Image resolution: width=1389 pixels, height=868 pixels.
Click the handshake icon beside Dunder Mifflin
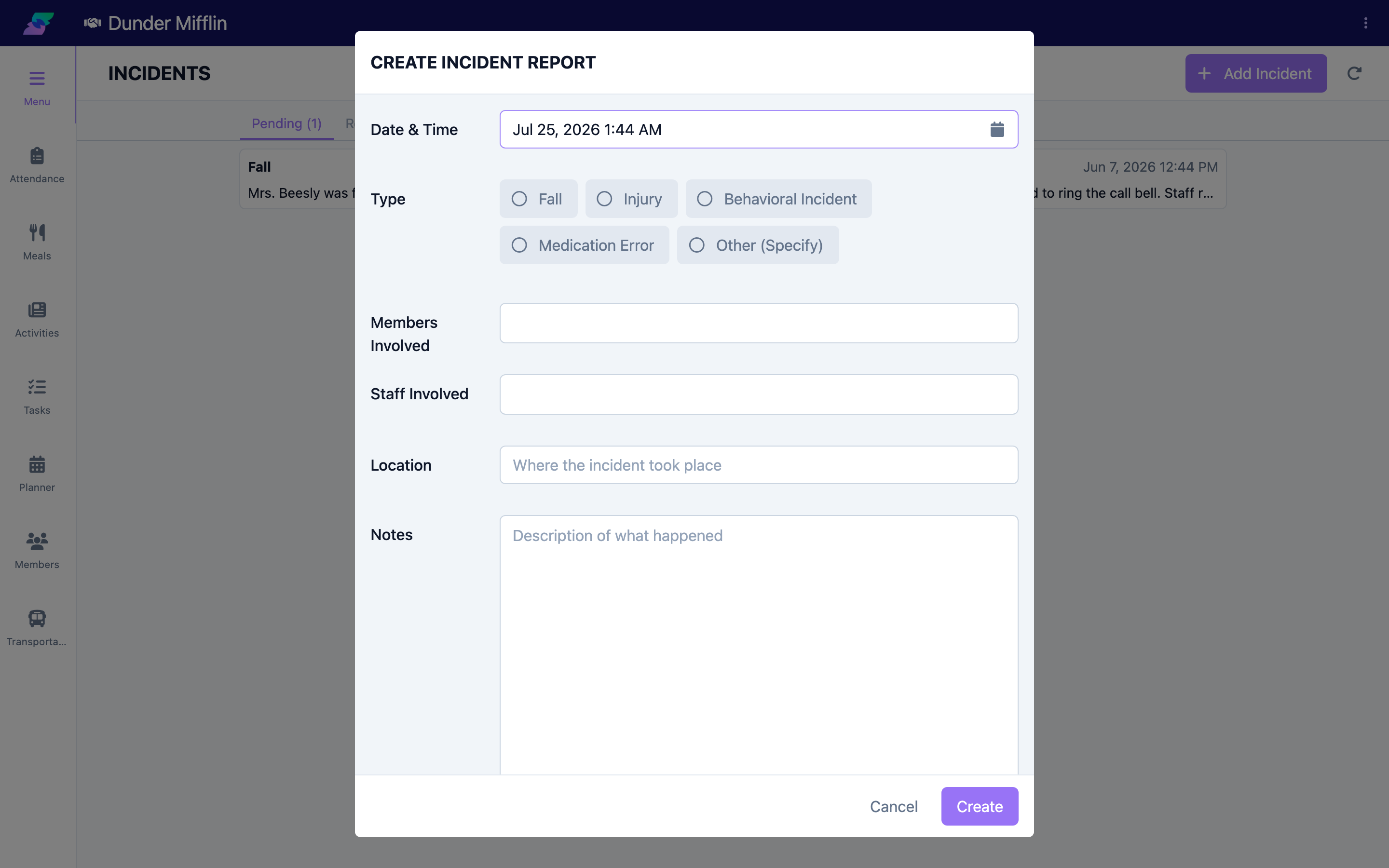click(93, 23)
